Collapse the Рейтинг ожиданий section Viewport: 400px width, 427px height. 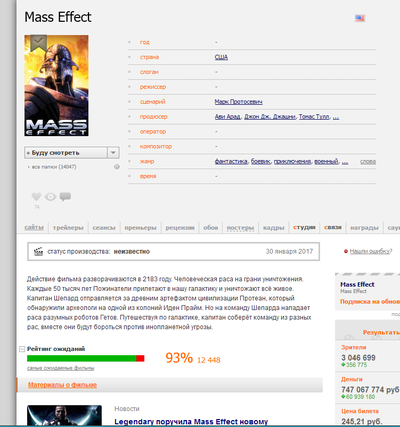[22, 349]
